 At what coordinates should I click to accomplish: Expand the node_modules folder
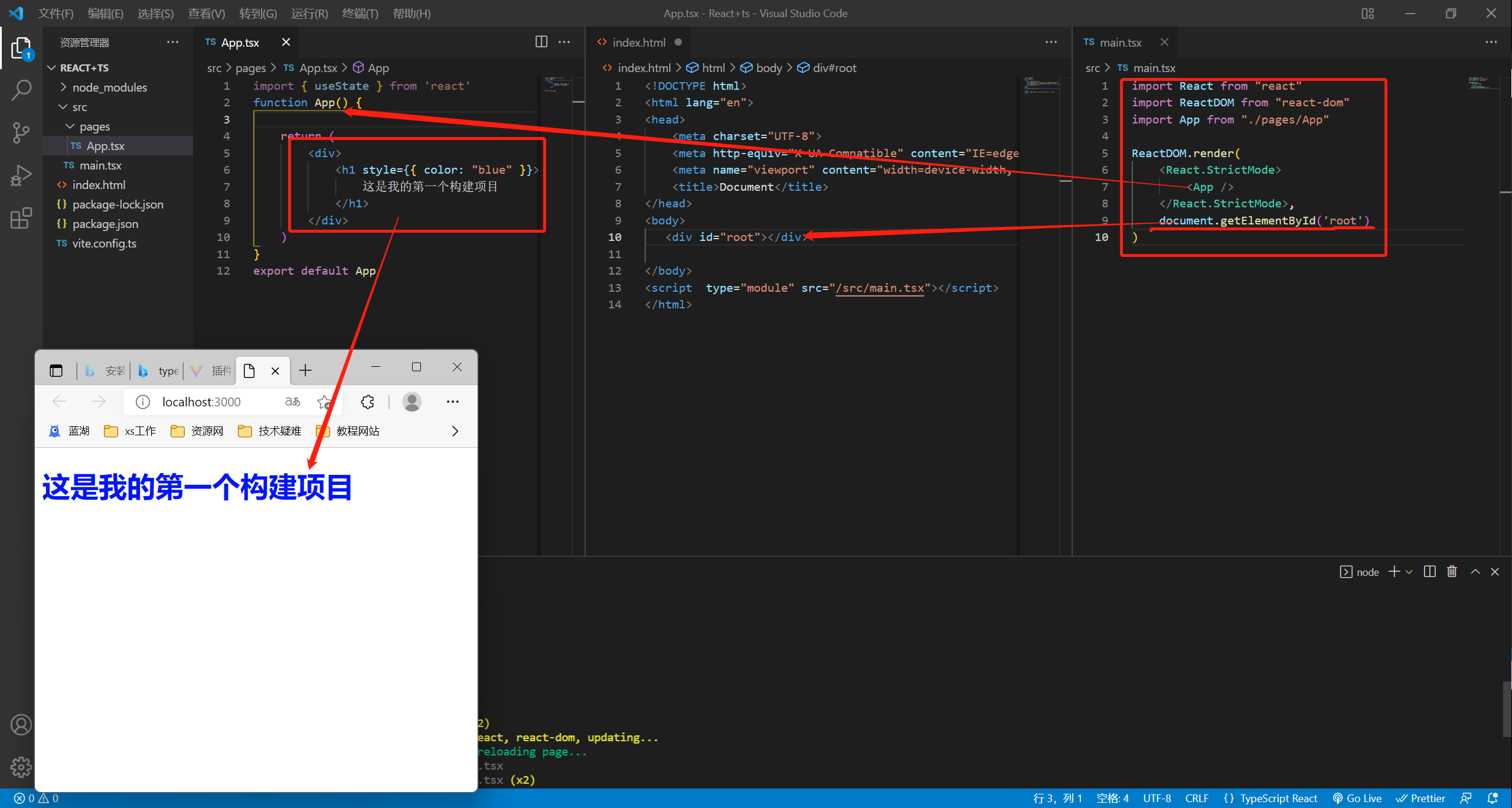[x=63, y=87]
